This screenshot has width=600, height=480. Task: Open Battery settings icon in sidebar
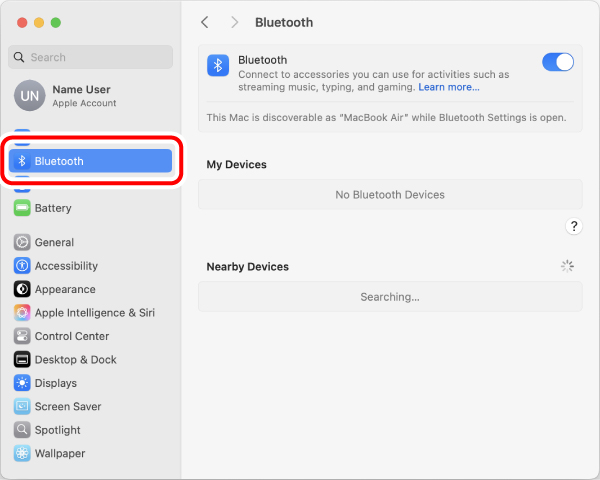click(22, 208)
